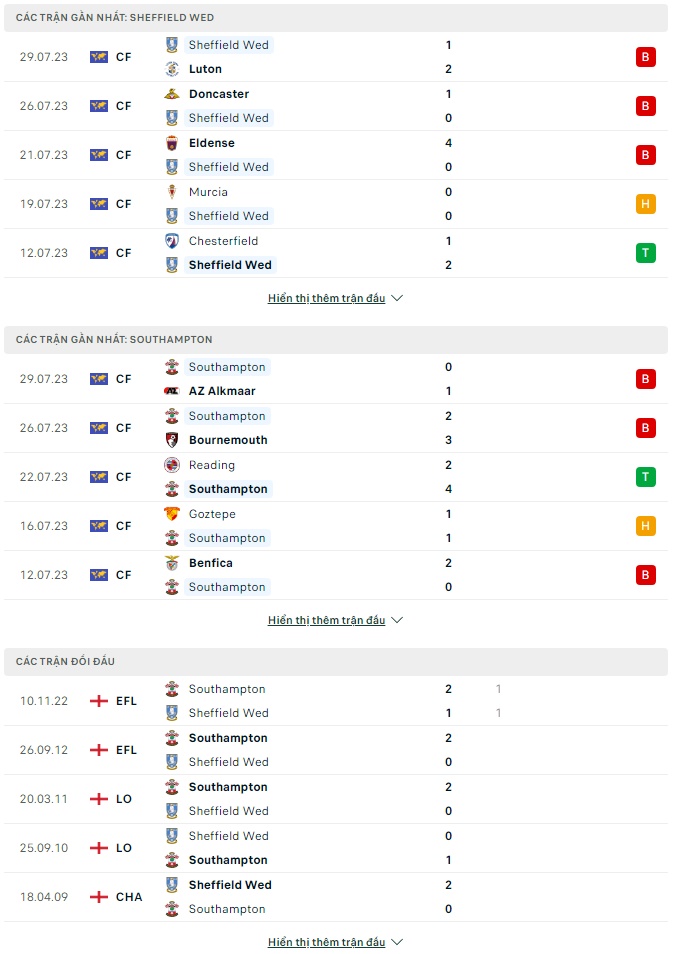Click the red B badge for Luton match
The width and height of the screenshot is (674, 954).
tap(645, 57)
